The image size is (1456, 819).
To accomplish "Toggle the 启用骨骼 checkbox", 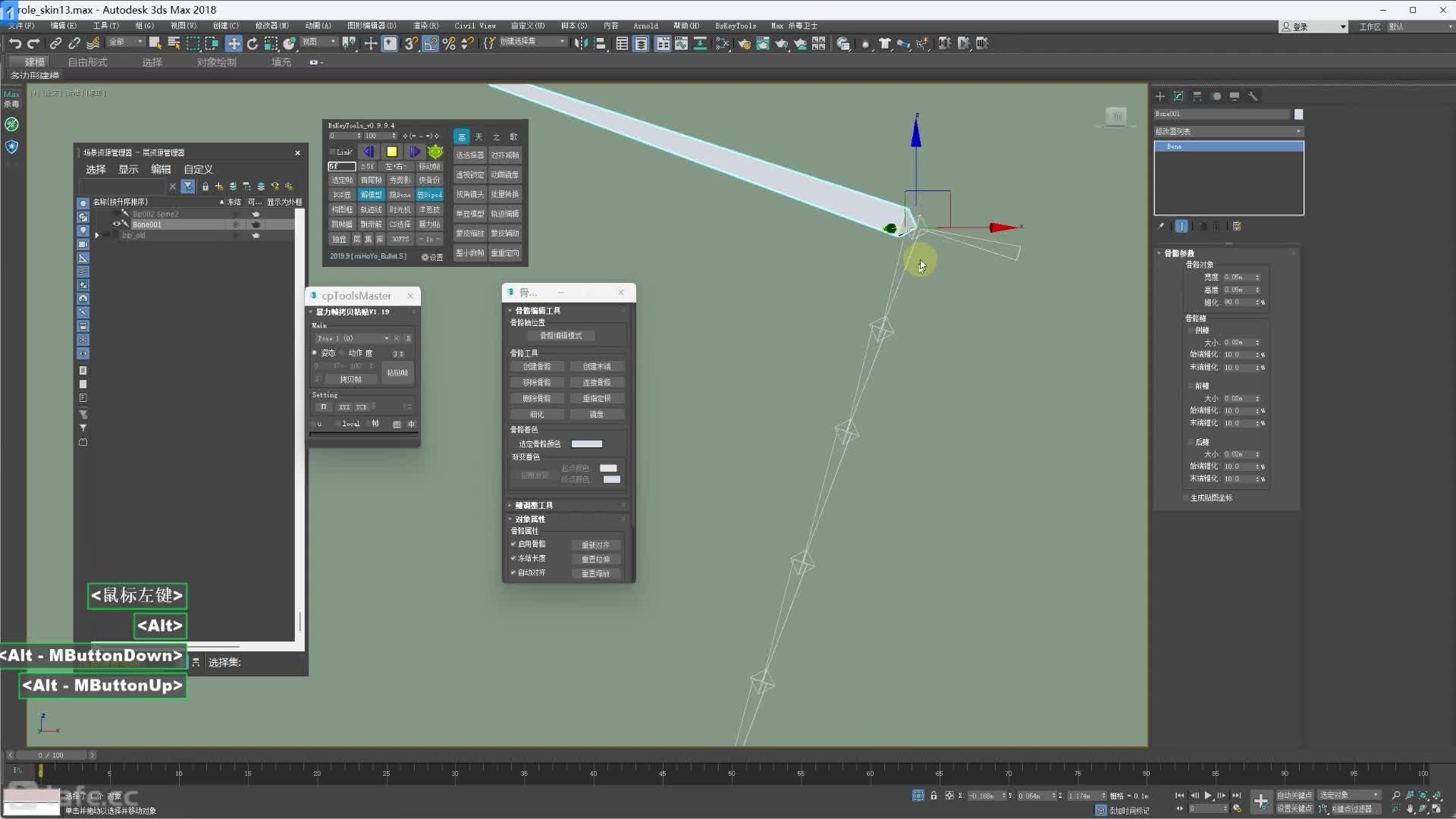I will [513, 544].
